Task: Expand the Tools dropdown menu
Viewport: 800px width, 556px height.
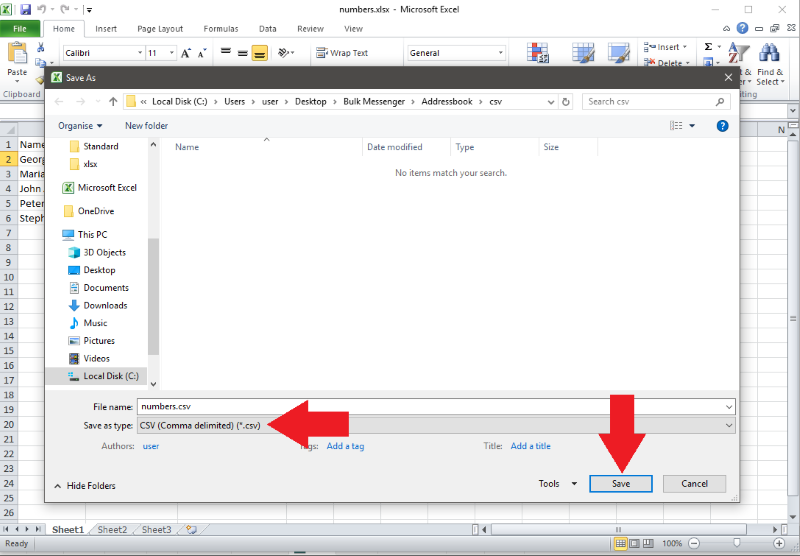Action: pyautogui.click(x=558, y=484)
